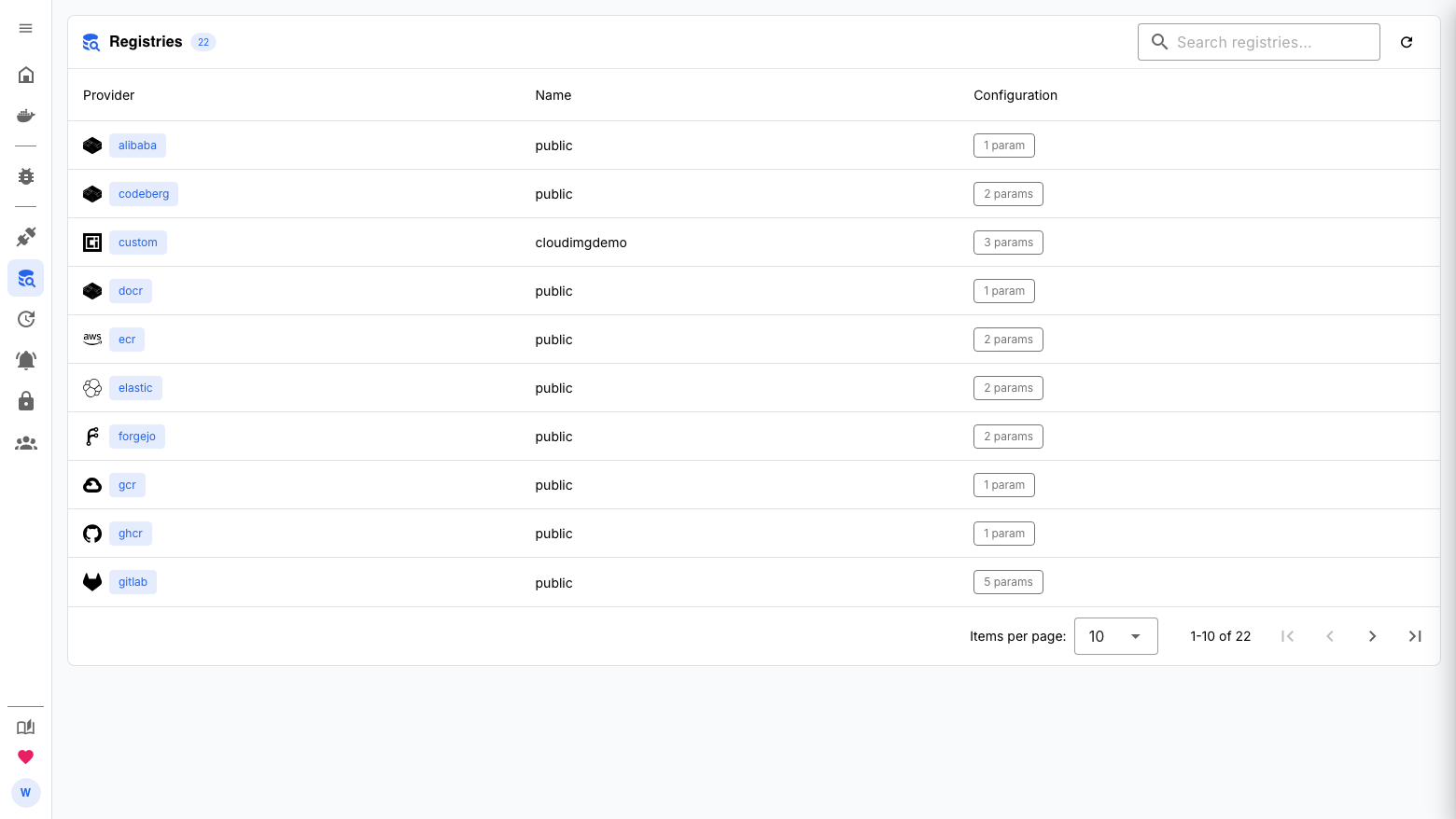Click the 1 param badge in alibaba row
1456x819 pixels.
1004,146
